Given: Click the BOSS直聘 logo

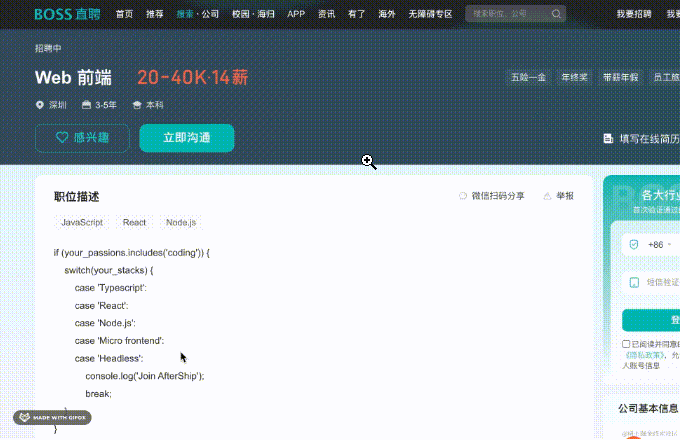Looking at the screenshot, I should click(x=67, y=14).
